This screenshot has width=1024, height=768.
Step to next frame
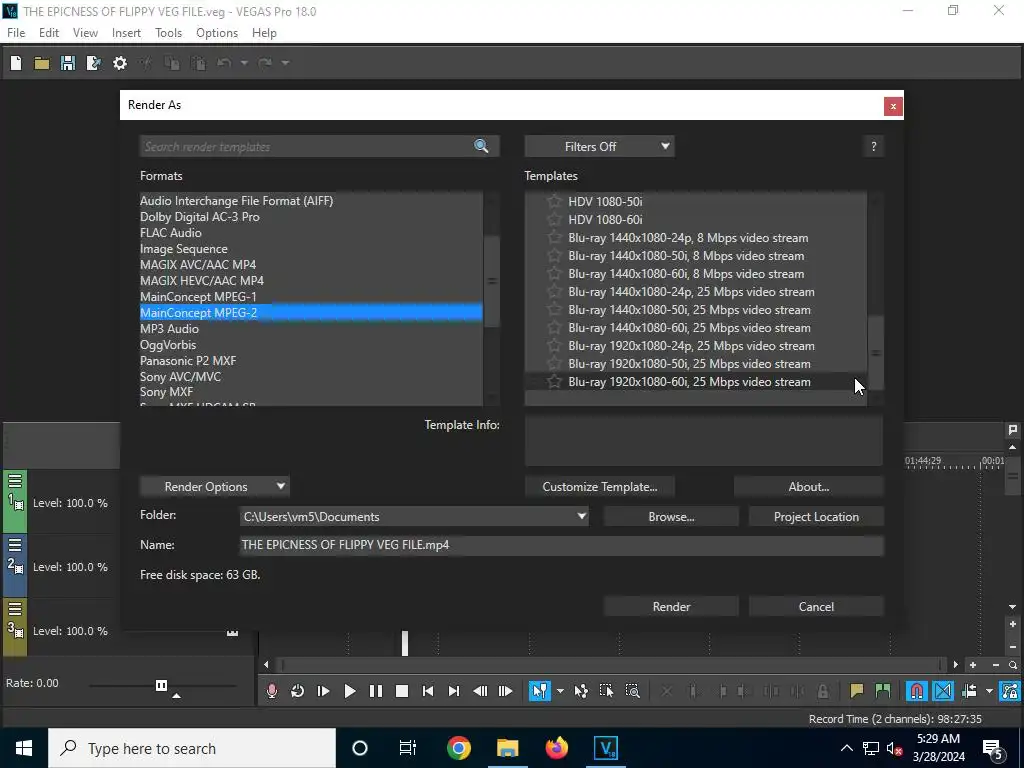pyautogui.click(x=505, y=691)
